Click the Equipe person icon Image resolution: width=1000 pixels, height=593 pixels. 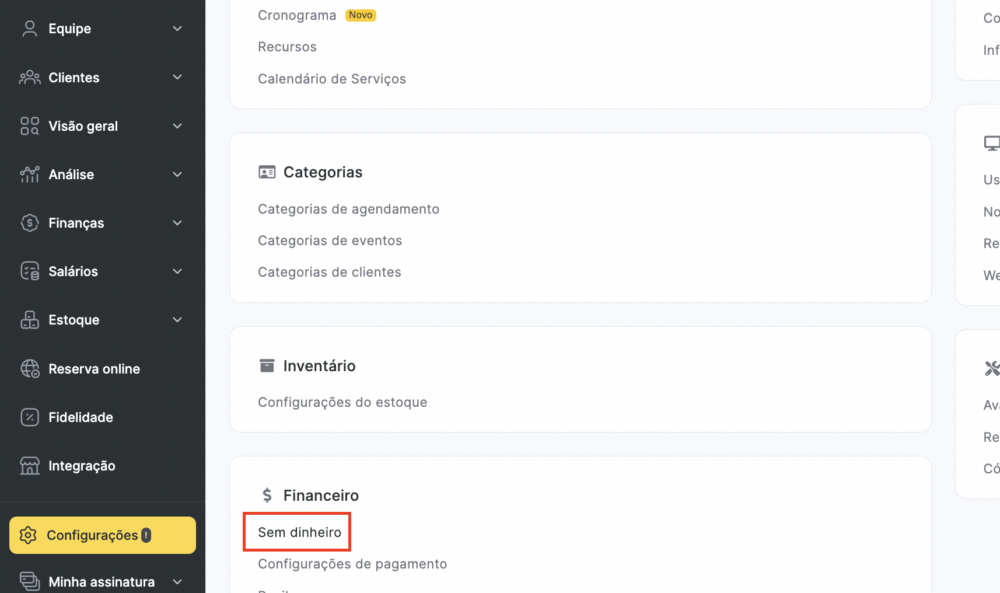[29, 29]
